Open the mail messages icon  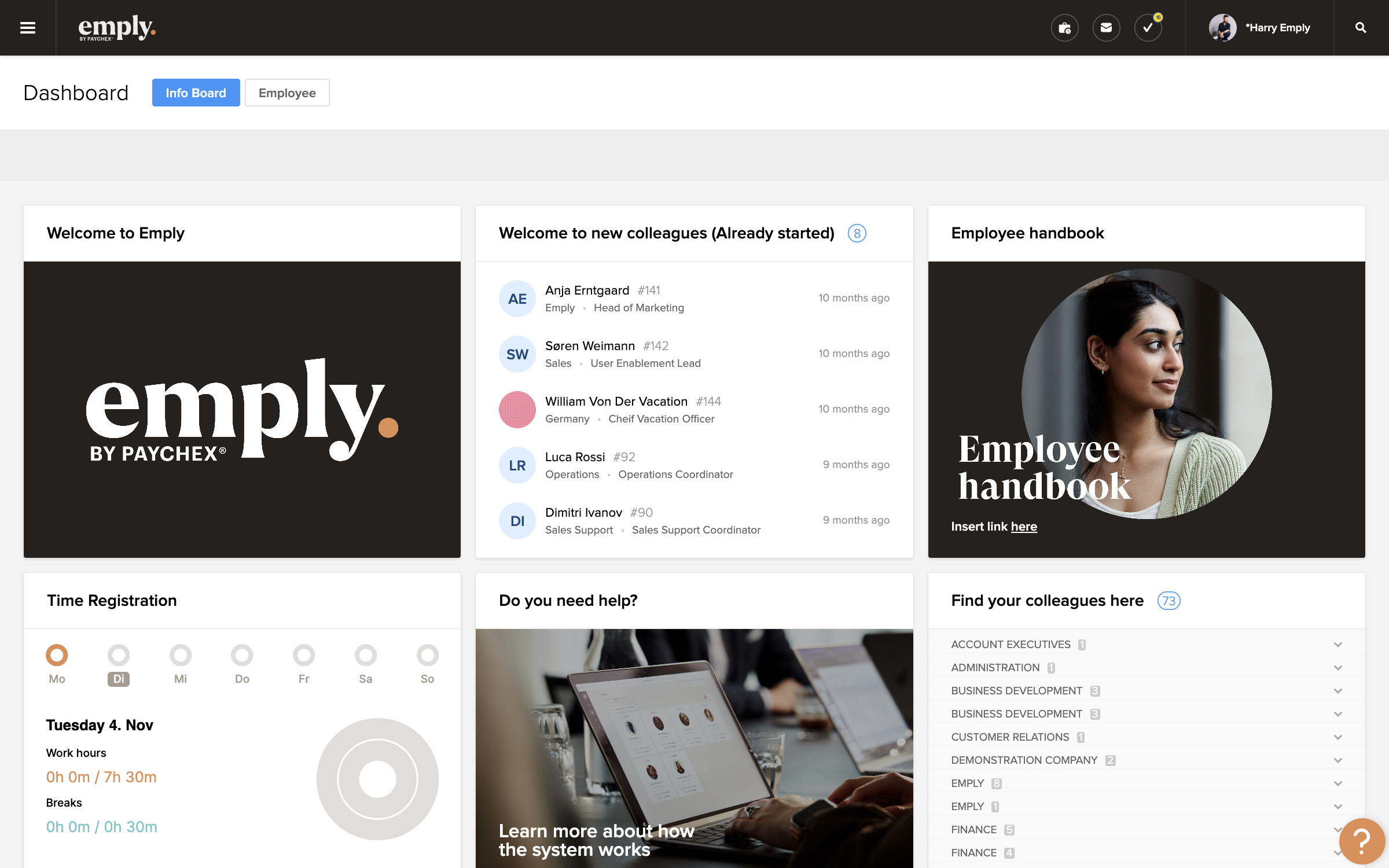tap(1106, 28)
